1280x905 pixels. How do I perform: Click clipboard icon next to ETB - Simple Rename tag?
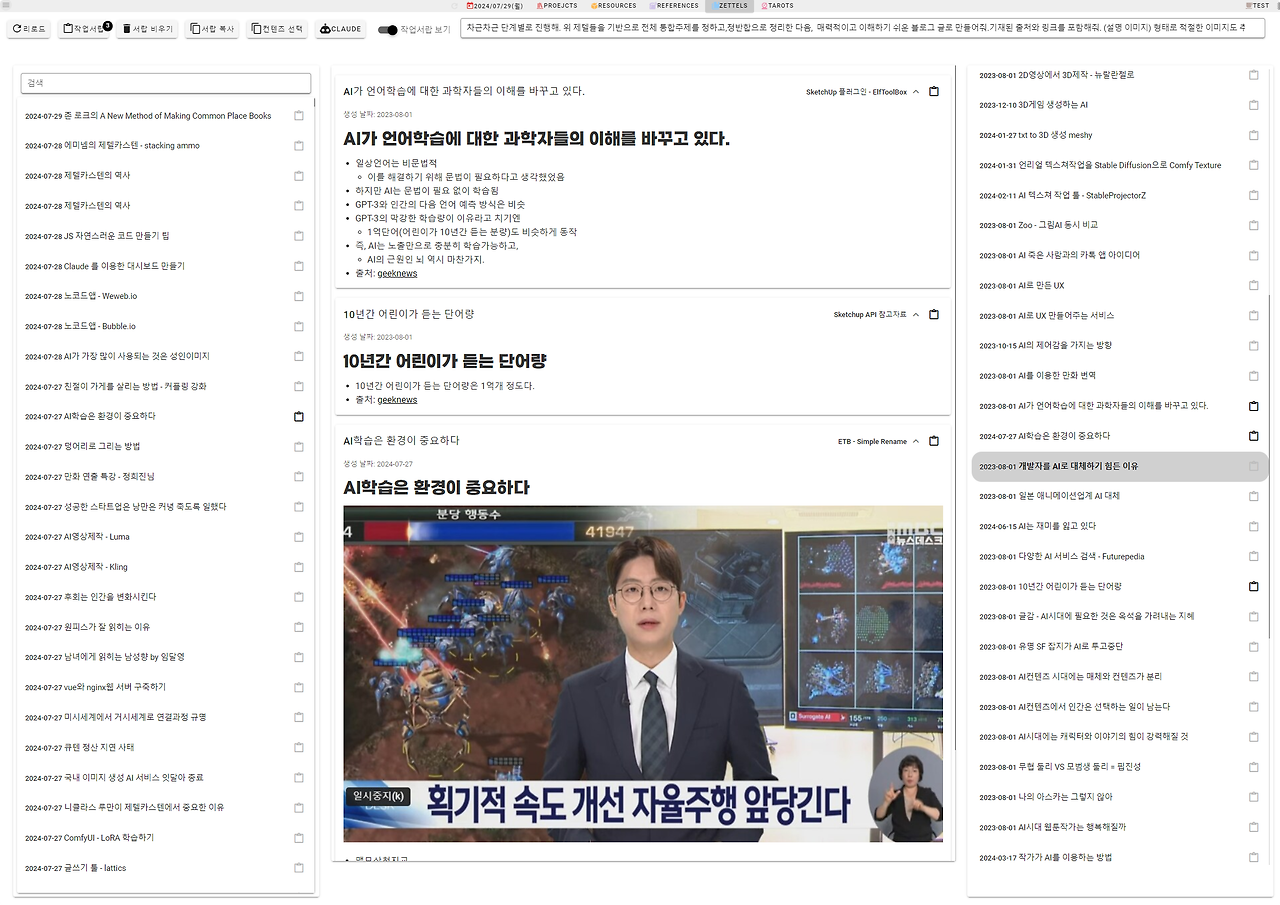click(x=934, y=441)
